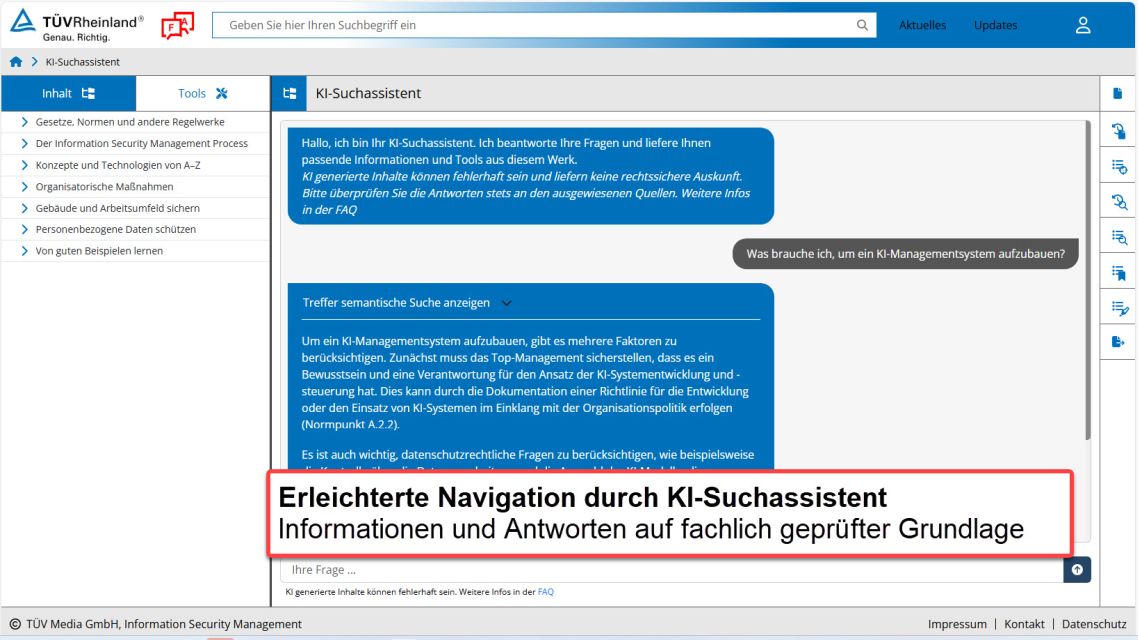Open the user account profile icon
Screen dimensions: 1138x640
pos(1082,26)
